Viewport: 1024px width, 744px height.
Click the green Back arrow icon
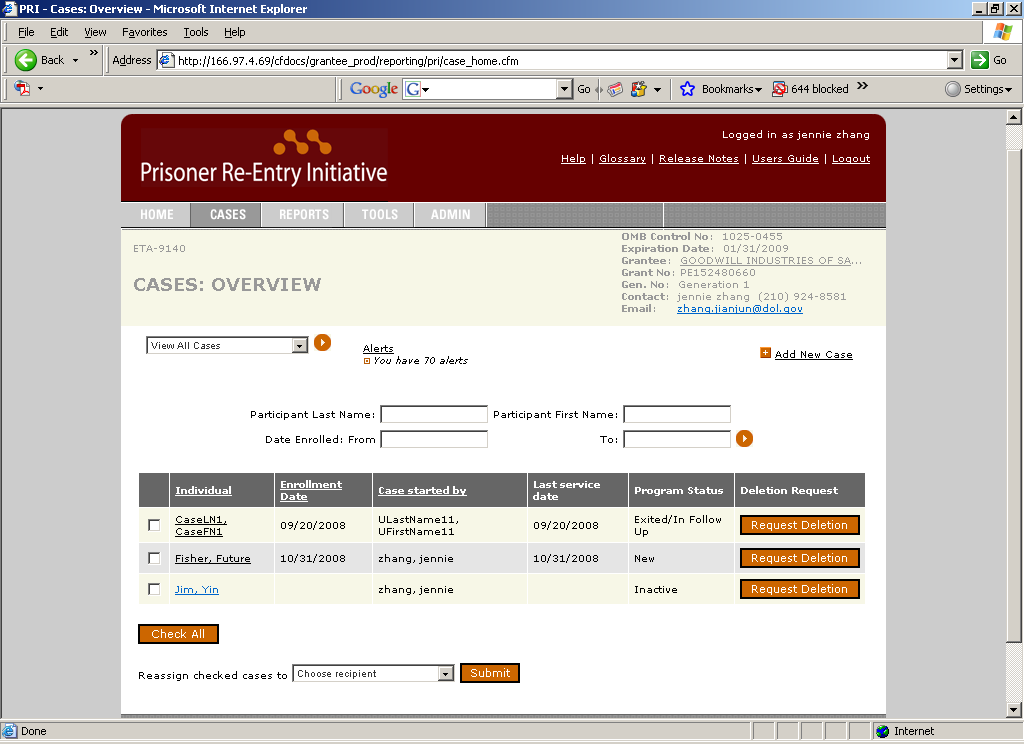point(25,60)
